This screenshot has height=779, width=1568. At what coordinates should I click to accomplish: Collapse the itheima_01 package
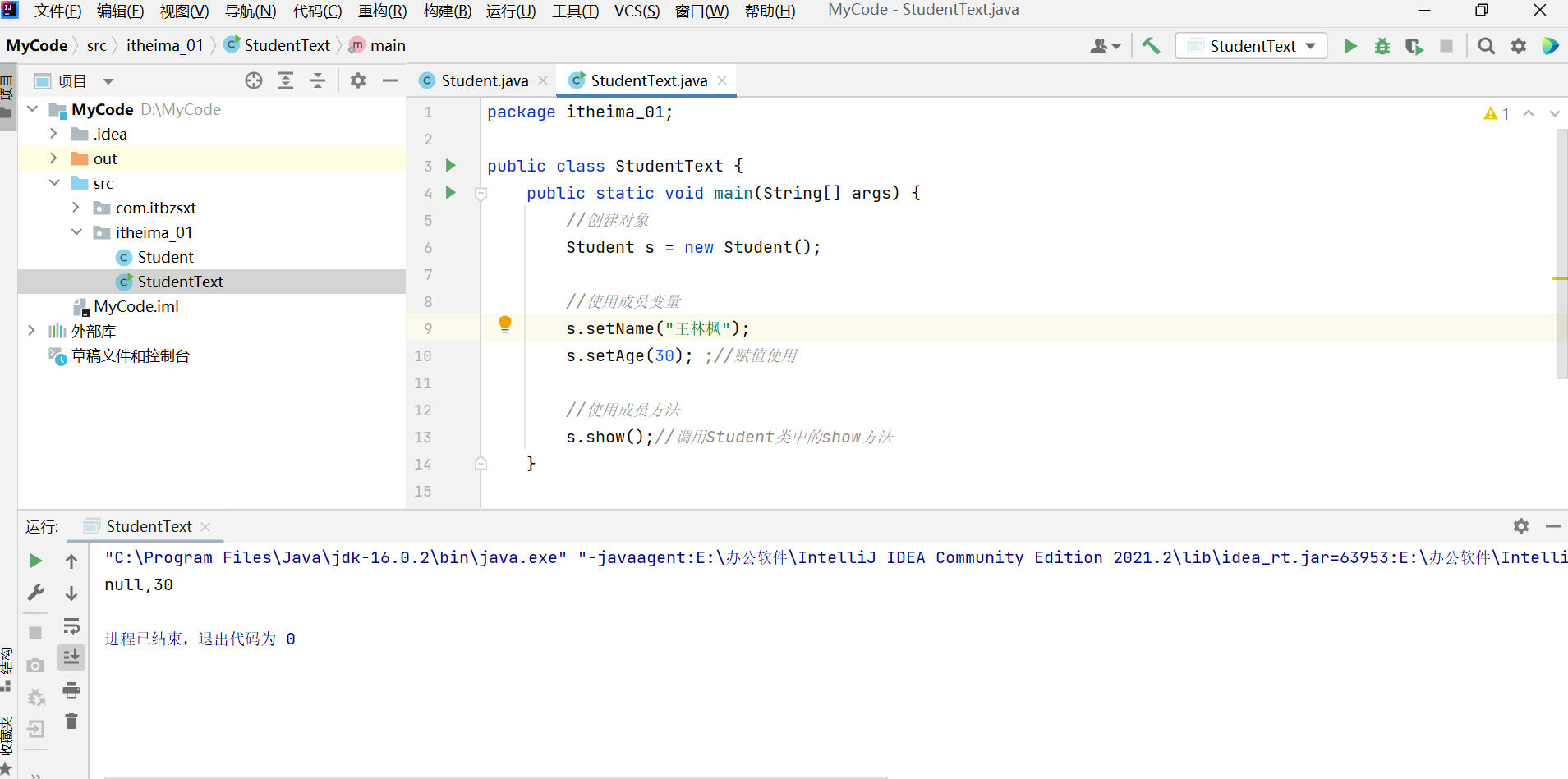click(76, 232)
